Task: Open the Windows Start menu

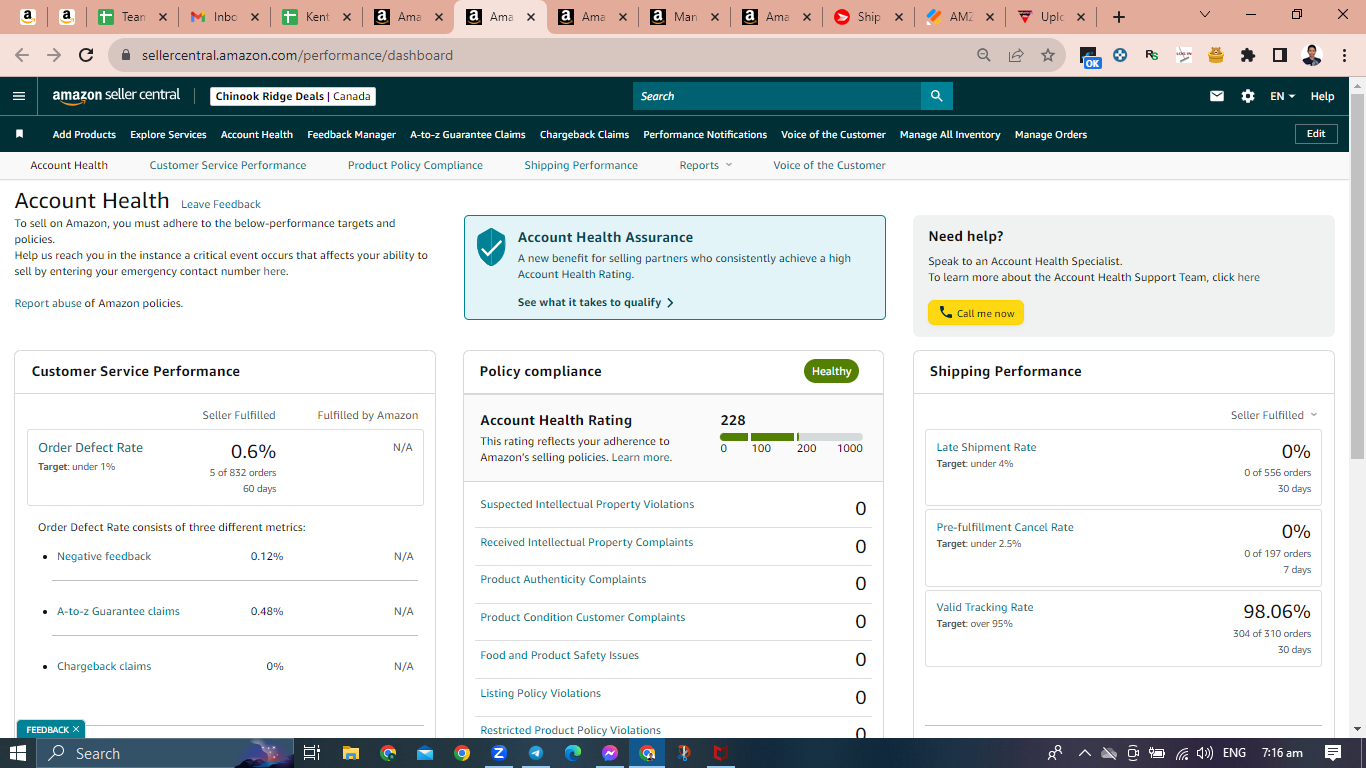Action: (18, 753)
